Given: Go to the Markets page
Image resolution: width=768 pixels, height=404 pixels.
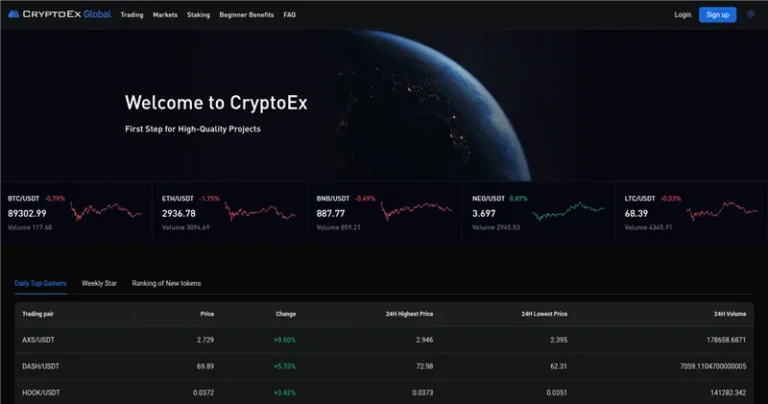Looking at the screenshot, I should [165, 15].
